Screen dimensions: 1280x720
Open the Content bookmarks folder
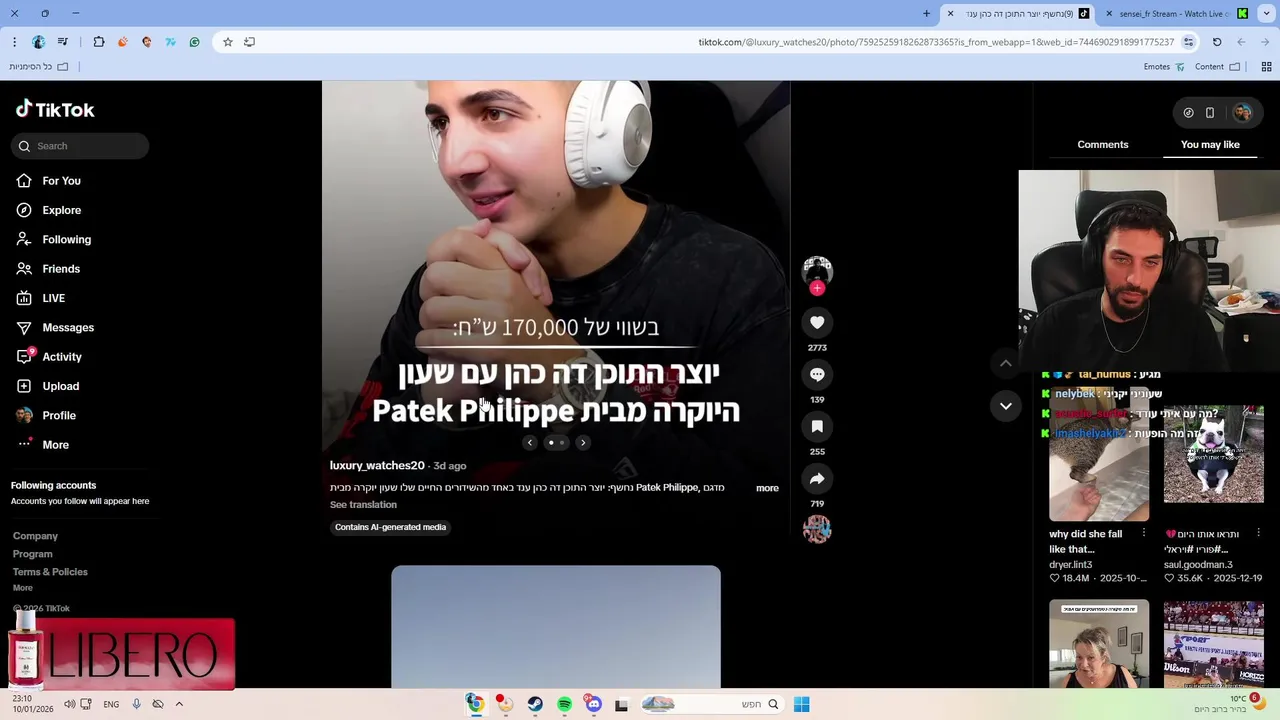(x=1218, y=67)
